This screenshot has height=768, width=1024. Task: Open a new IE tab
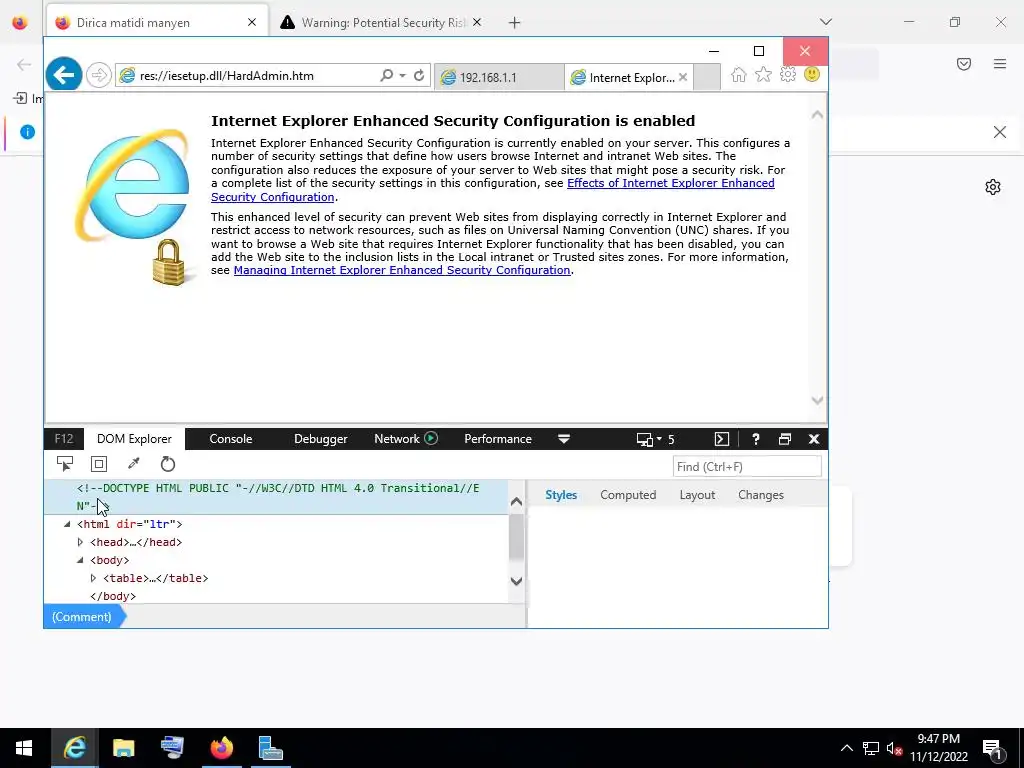tap(707, 77)
